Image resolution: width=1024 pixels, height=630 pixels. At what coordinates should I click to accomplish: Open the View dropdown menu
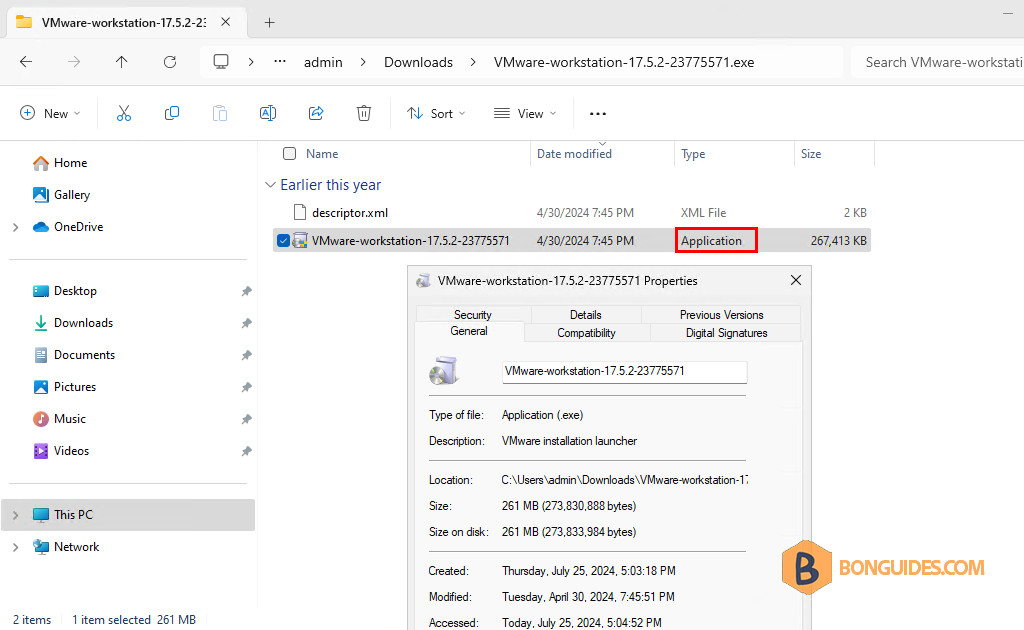(525, 114)
